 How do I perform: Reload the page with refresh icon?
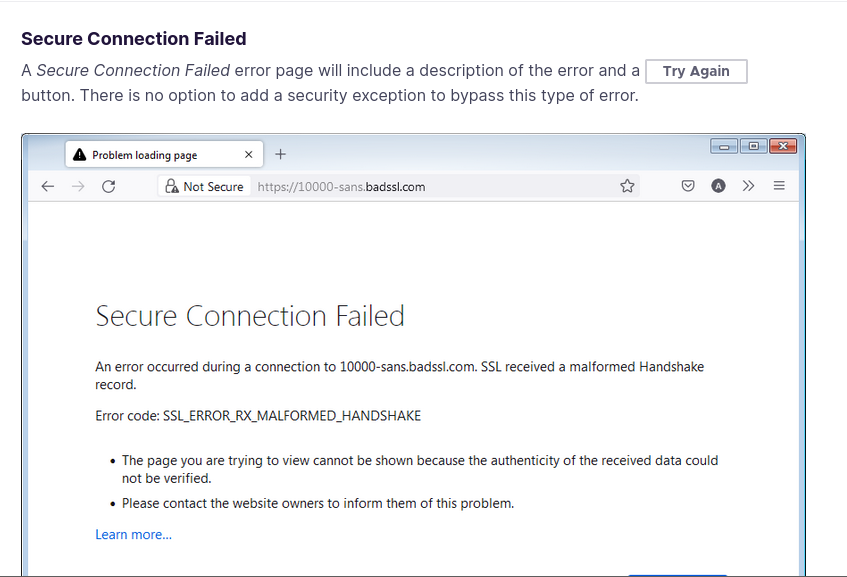point(109,186)
